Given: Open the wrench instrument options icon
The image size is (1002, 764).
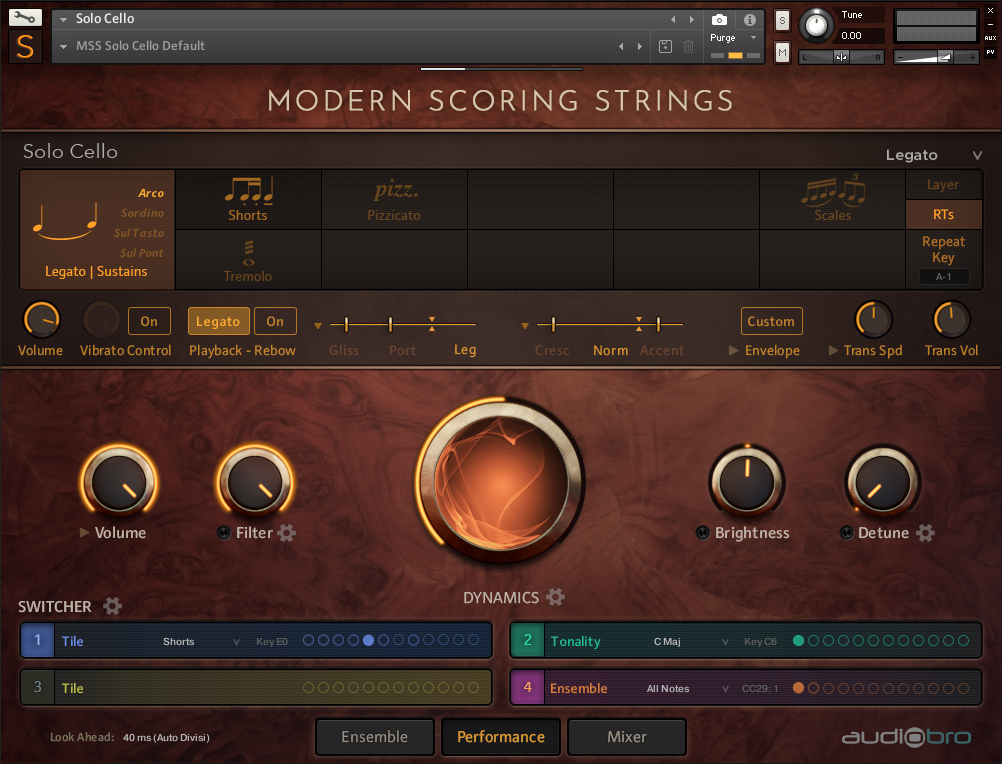Looking at the screenshot, I should (x=25, y=17).
